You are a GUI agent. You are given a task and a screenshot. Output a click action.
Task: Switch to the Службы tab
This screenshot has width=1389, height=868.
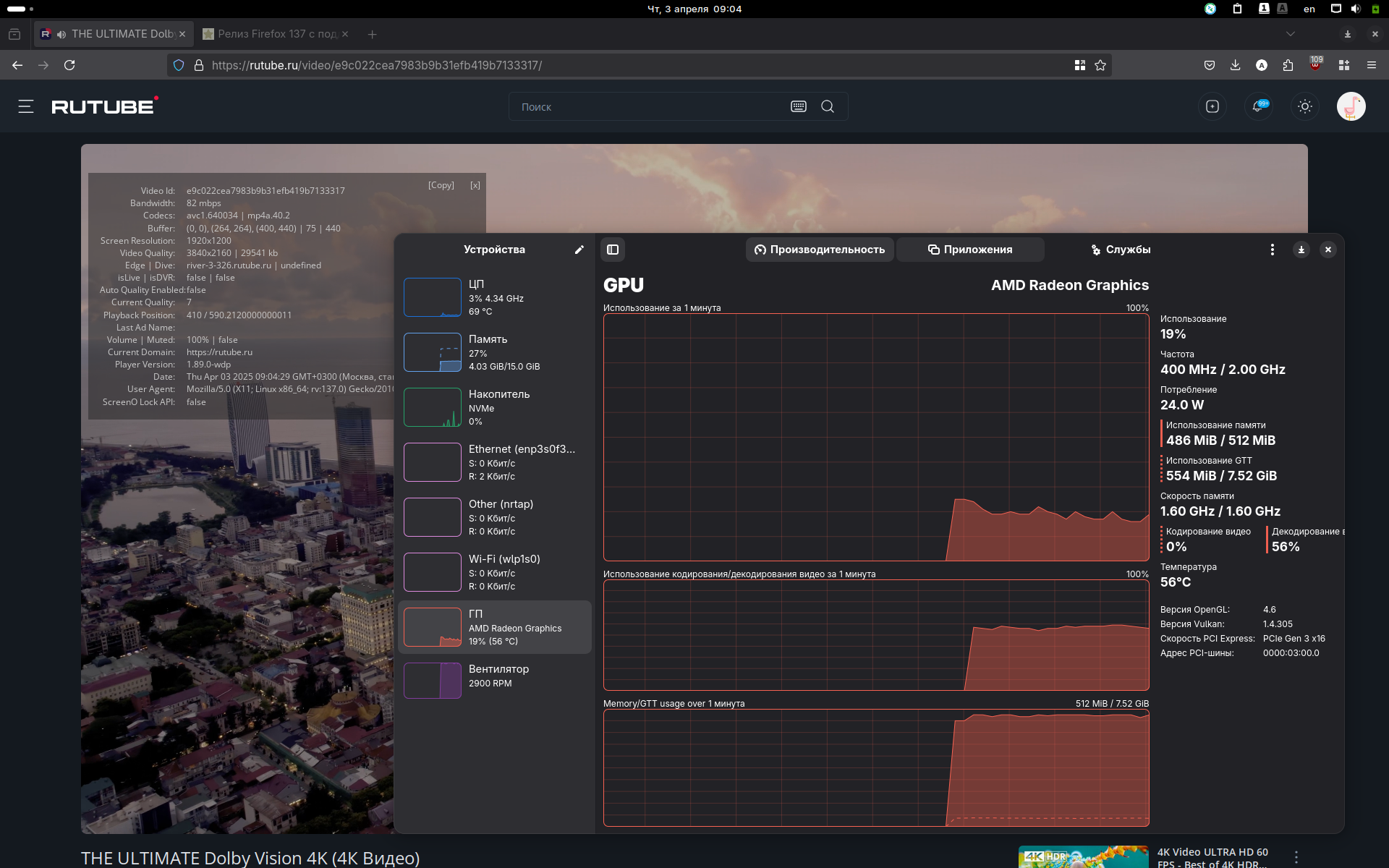1121,250
